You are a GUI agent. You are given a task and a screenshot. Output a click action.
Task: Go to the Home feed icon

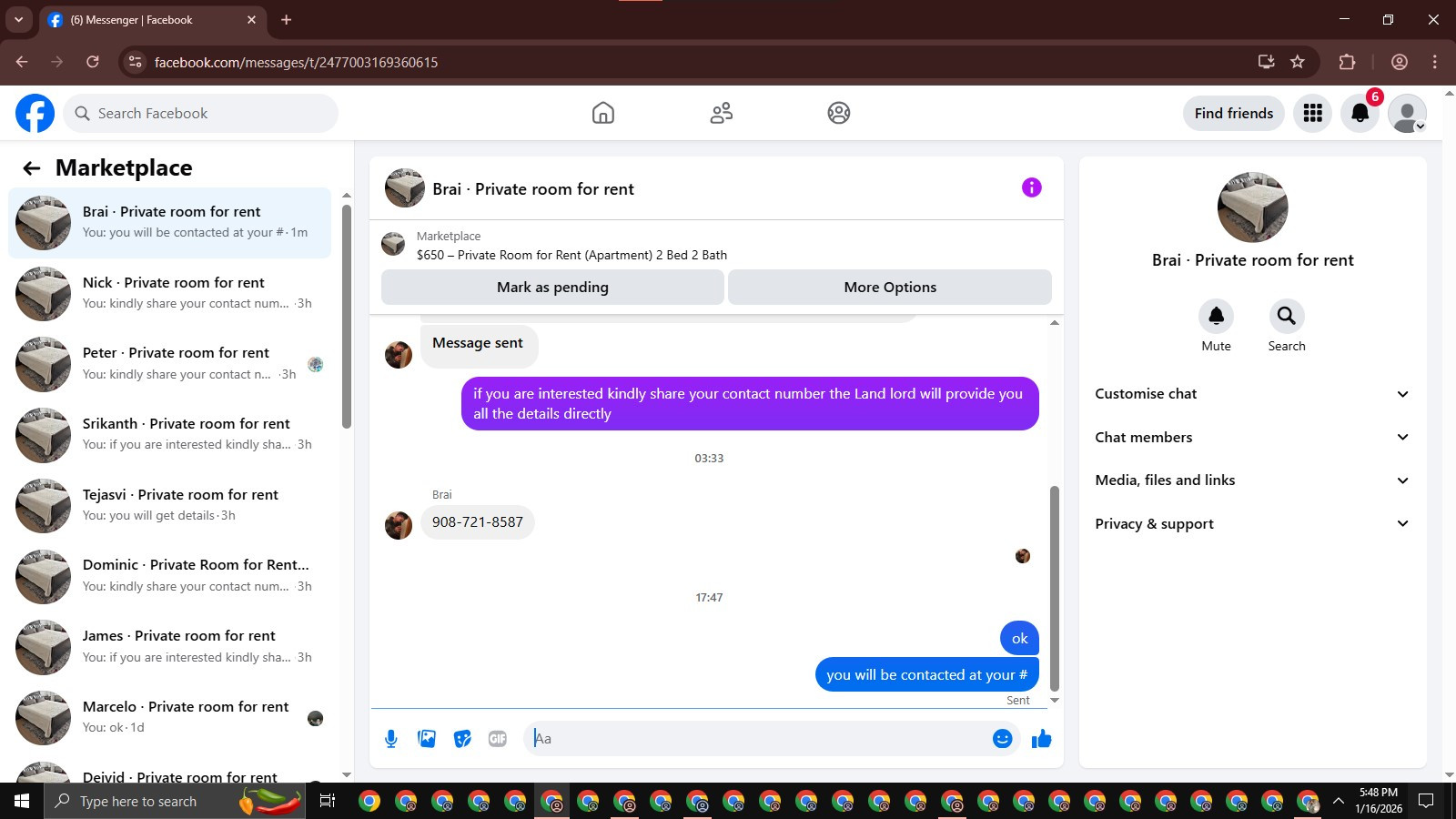point(603,113)
